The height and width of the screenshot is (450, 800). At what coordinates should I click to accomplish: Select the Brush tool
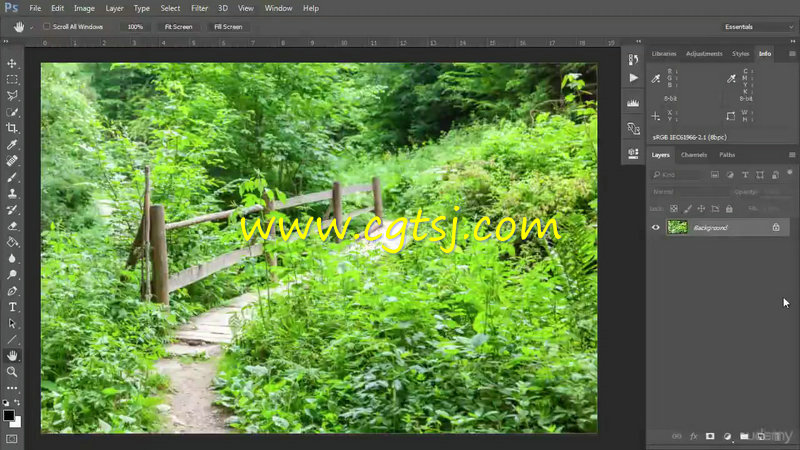click(12, 177)
